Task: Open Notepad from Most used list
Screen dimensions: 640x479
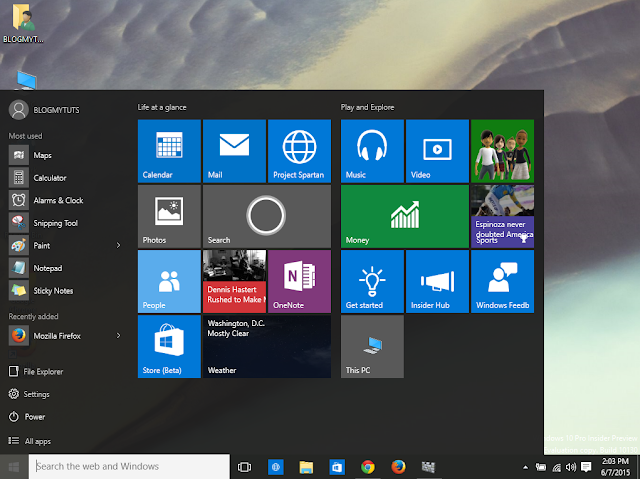Action: [65, 268]
